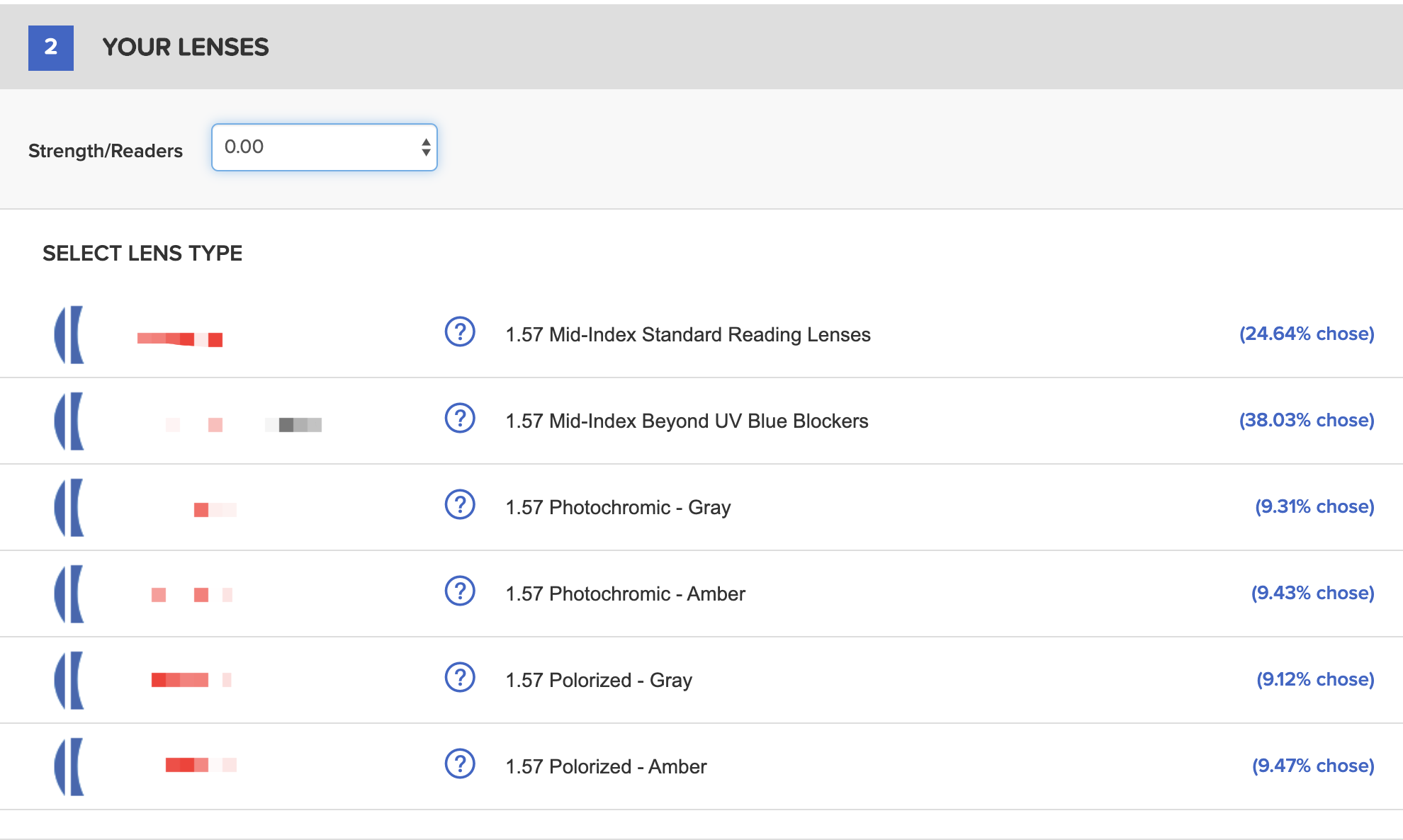Select 1.57 Mid-Index Standard Reading Lenses
This screenshot has width=1403, height=840.
(x=688, y=334)
